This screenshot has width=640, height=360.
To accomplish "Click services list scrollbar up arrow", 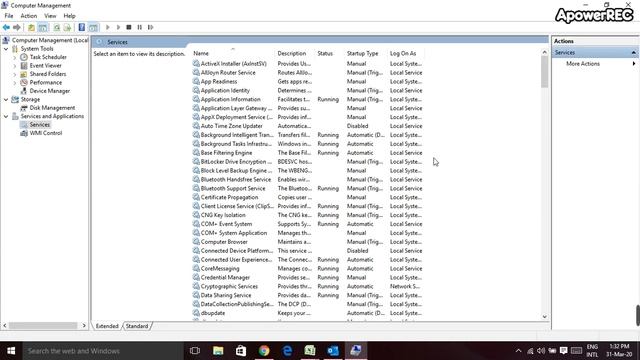I will 544,52.
